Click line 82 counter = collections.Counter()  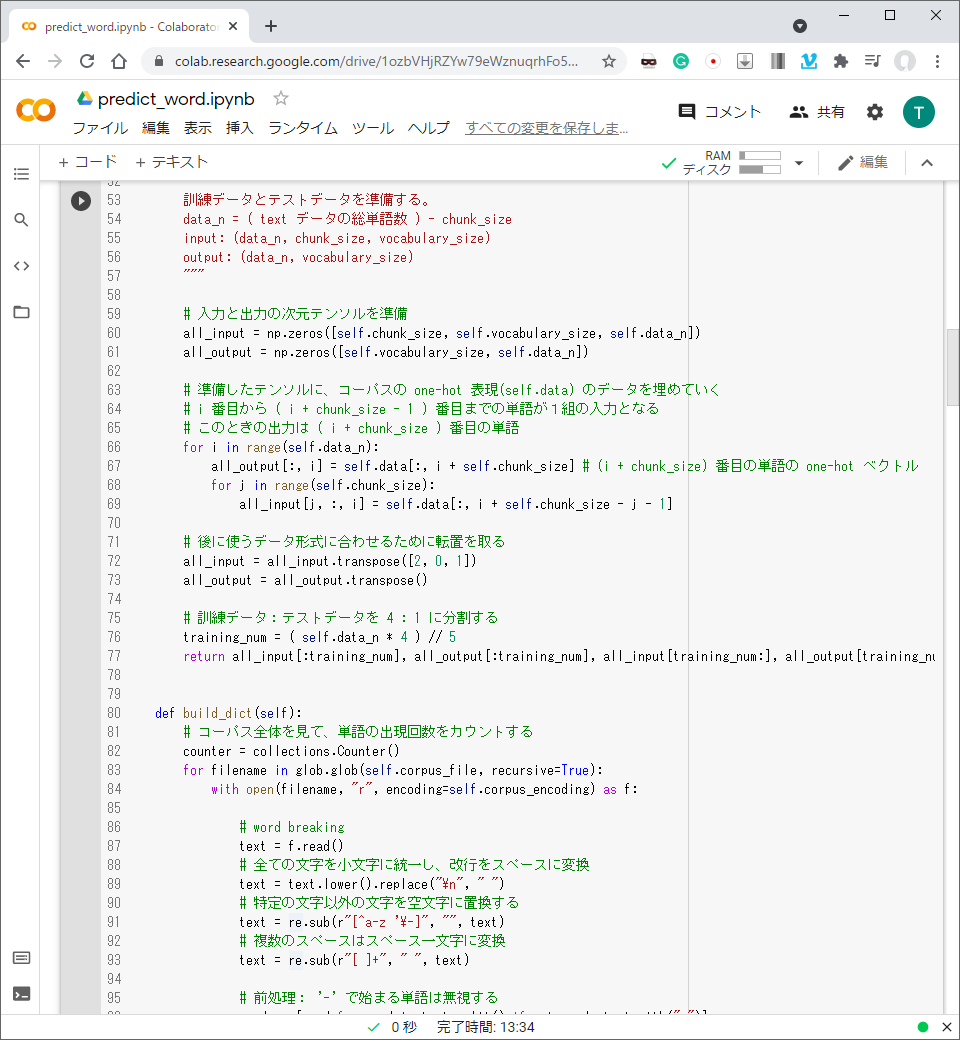(291, 751)
